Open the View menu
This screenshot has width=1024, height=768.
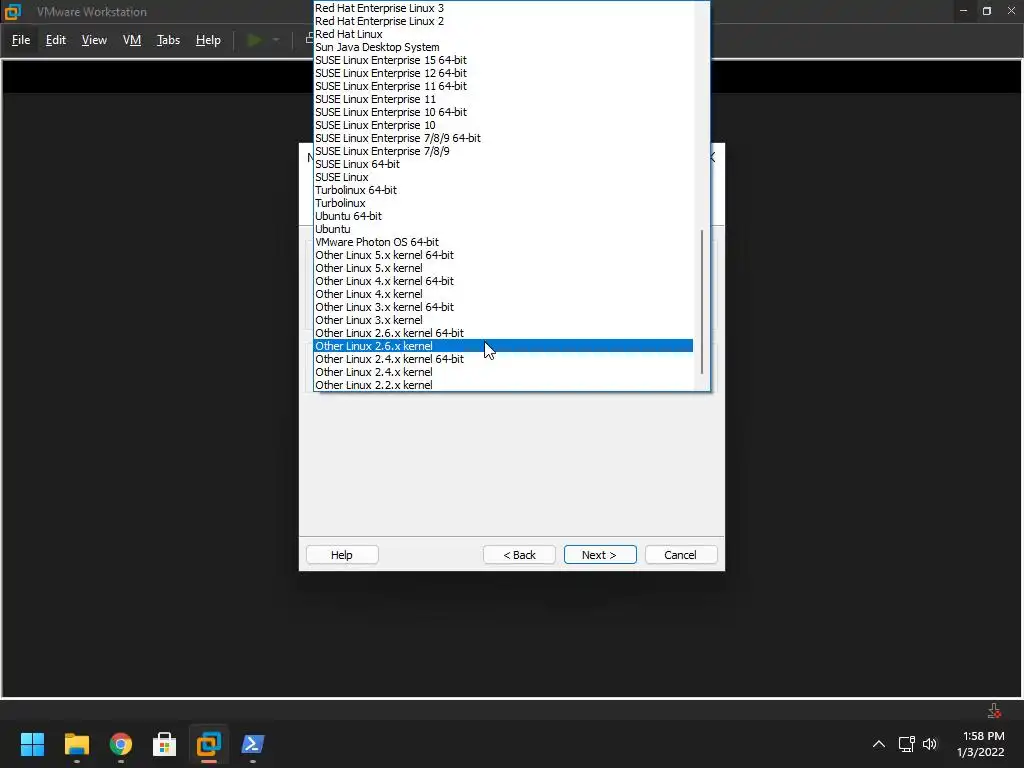pyautogui.click(x=94, y=40)
